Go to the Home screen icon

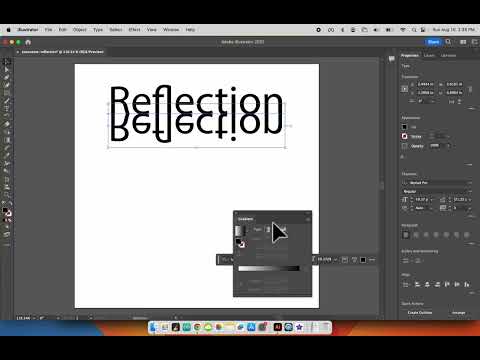[28, 42]
